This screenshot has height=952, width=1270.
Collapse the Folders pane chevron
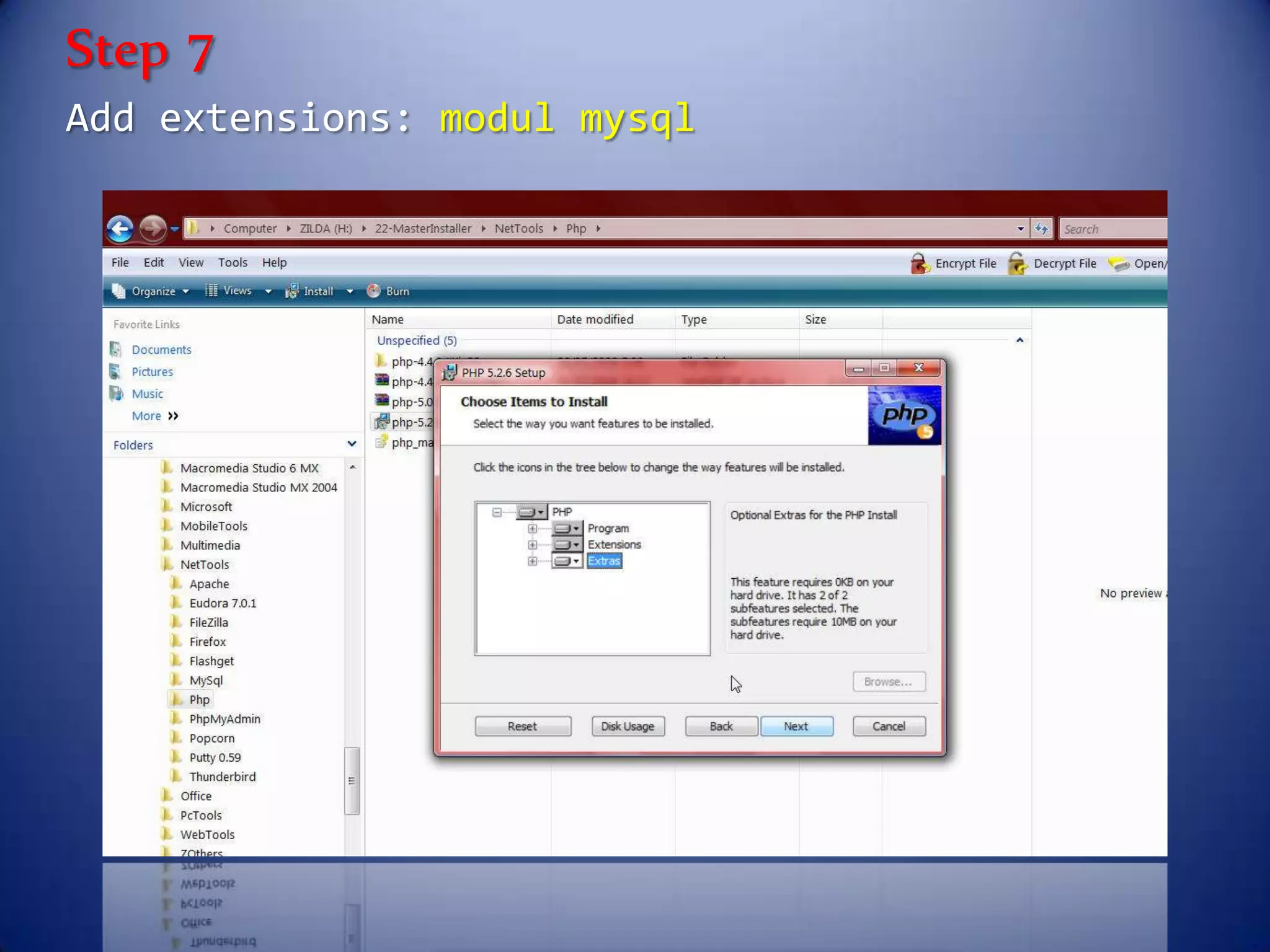coord(352,444)
